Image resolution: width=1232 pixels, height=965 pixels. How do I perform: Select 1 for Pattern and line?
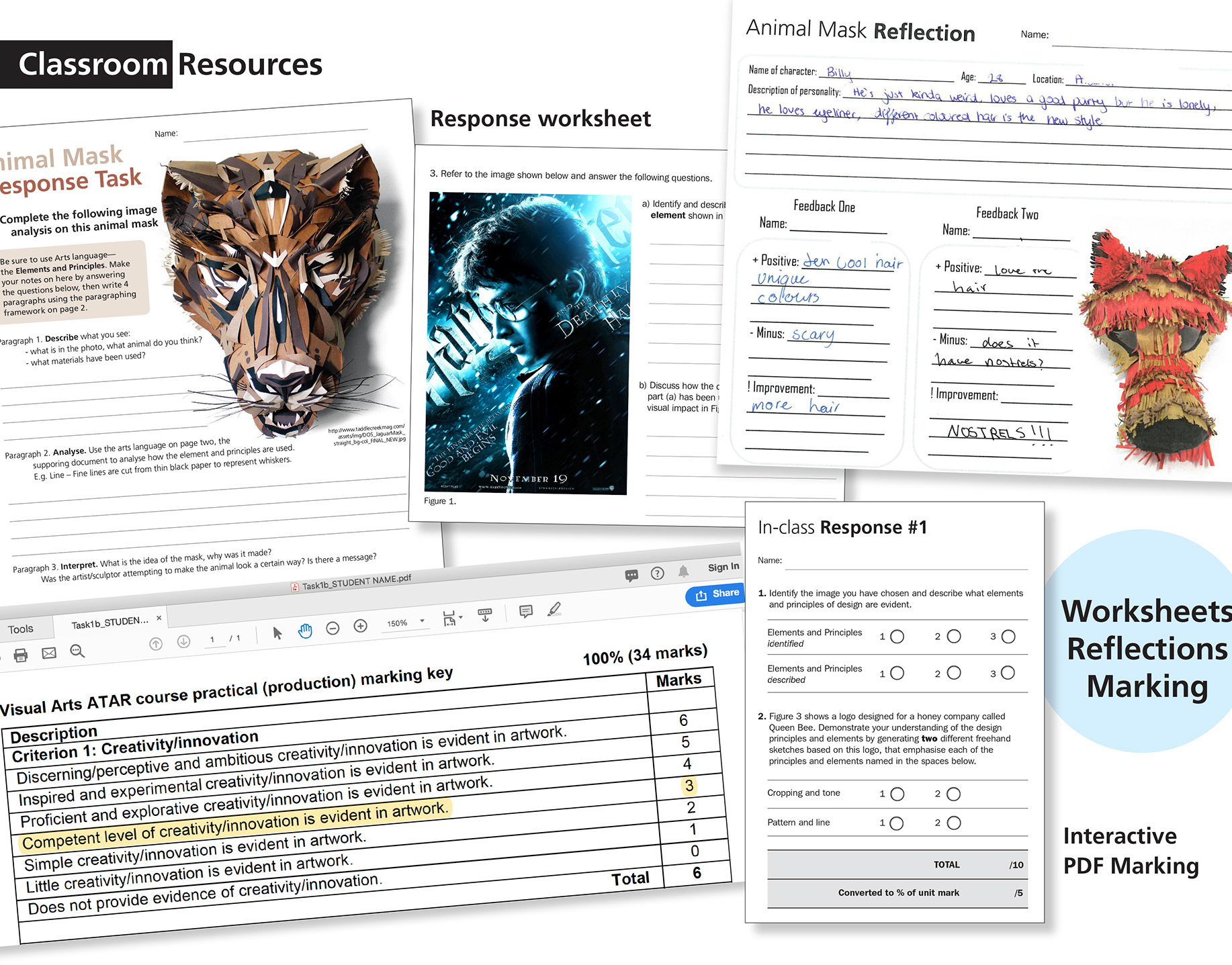click(x=896, y=823)
